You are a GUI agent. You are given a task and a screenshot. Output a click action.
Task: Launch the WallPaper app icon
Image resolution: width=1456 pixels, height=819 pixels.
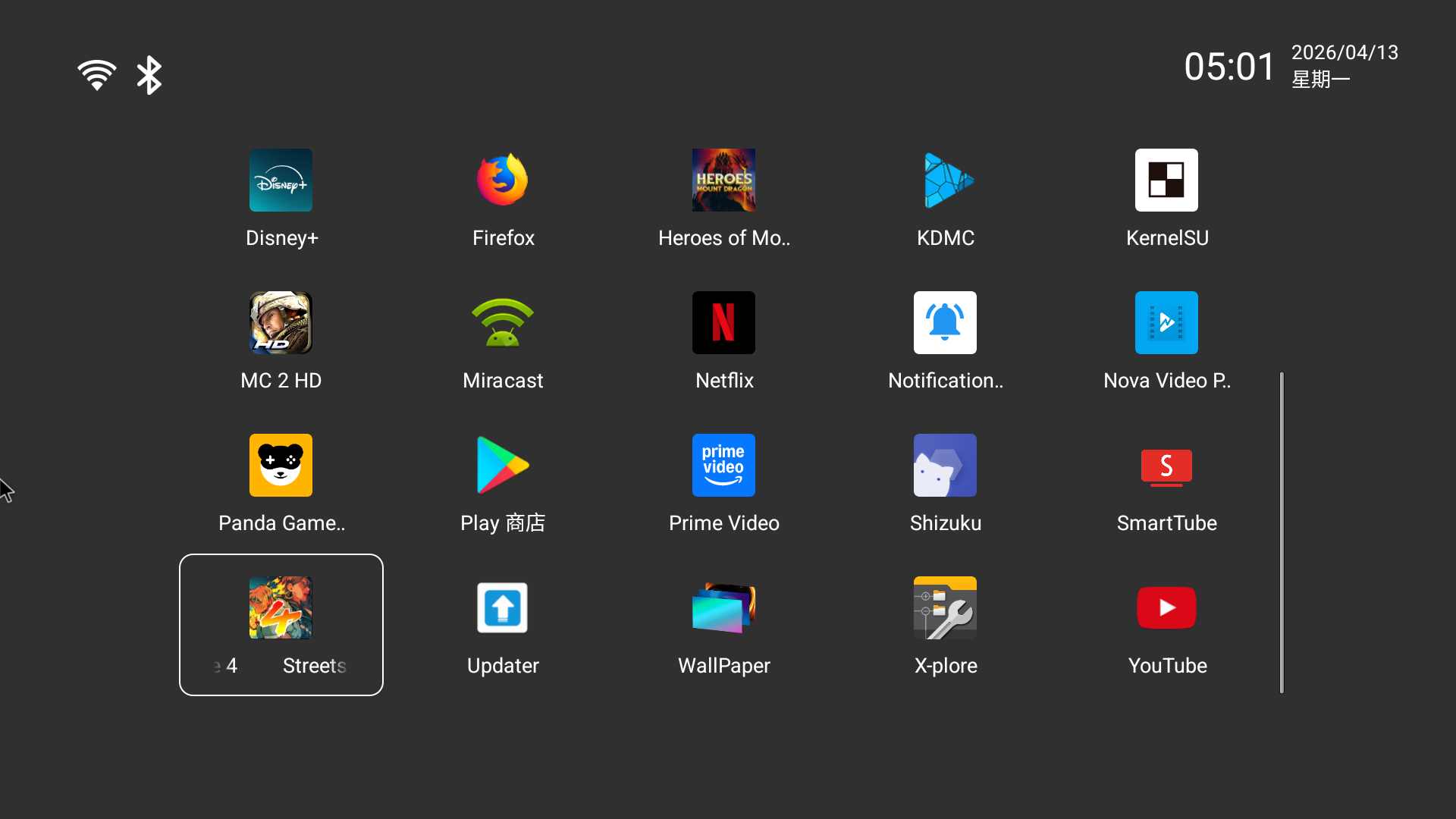pyautogui.click(x=723, y=607)
